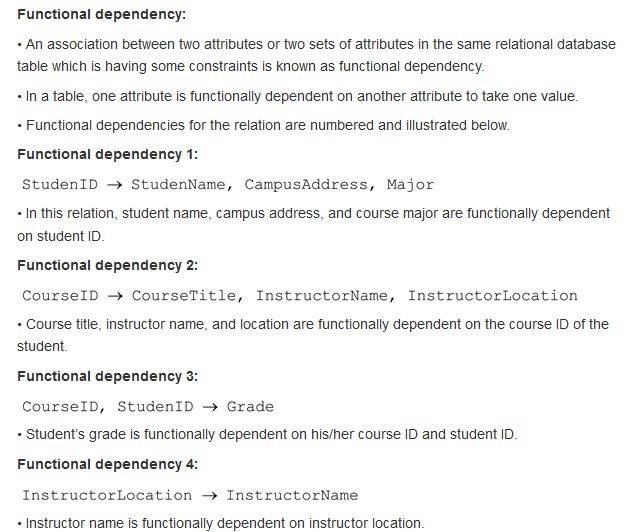630x532 pixels.
Task: Select the 'Functional dependency 2:' heading
Action: (108, 266)
